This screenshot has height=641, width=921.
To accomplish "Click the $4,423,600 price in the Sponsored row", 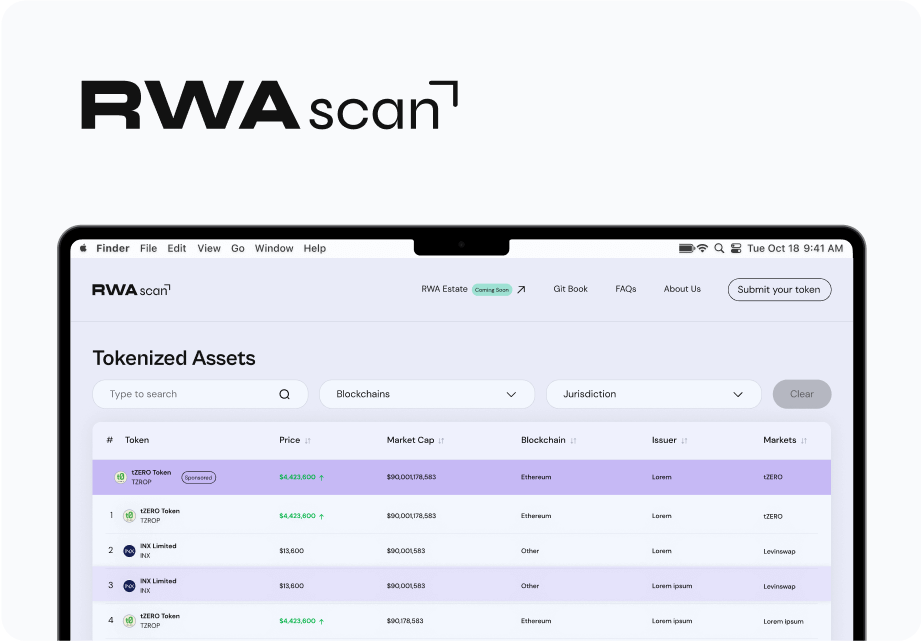I will click(297, 477).
